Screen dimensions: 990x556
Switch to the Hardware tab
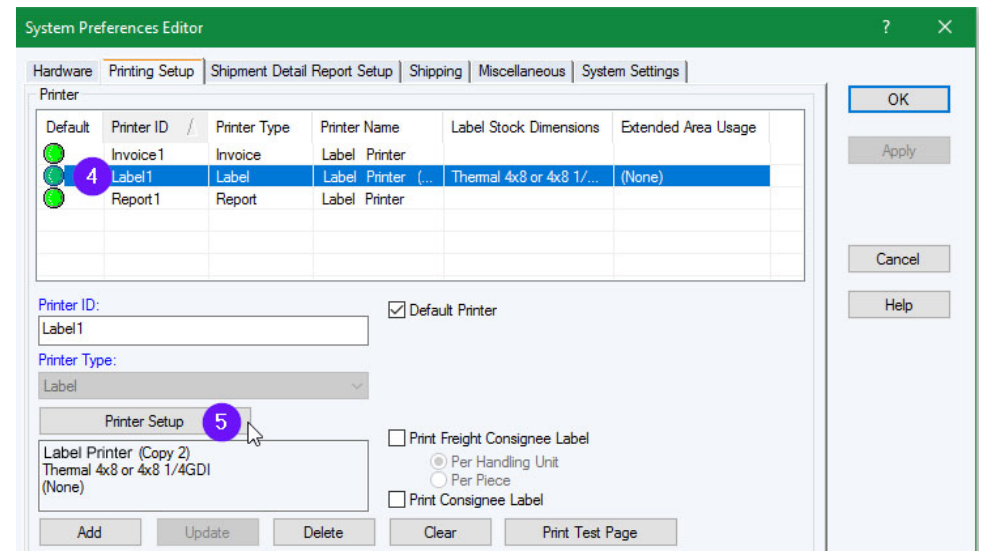tap(62, 71)
